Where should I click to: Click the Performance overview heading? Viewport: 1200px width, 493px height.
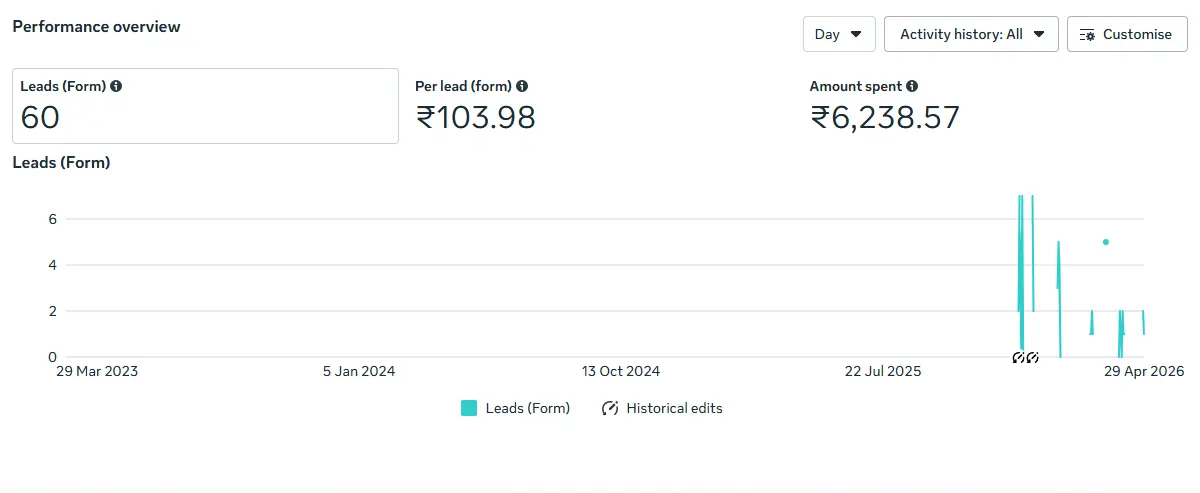click(x=96, y=27)
